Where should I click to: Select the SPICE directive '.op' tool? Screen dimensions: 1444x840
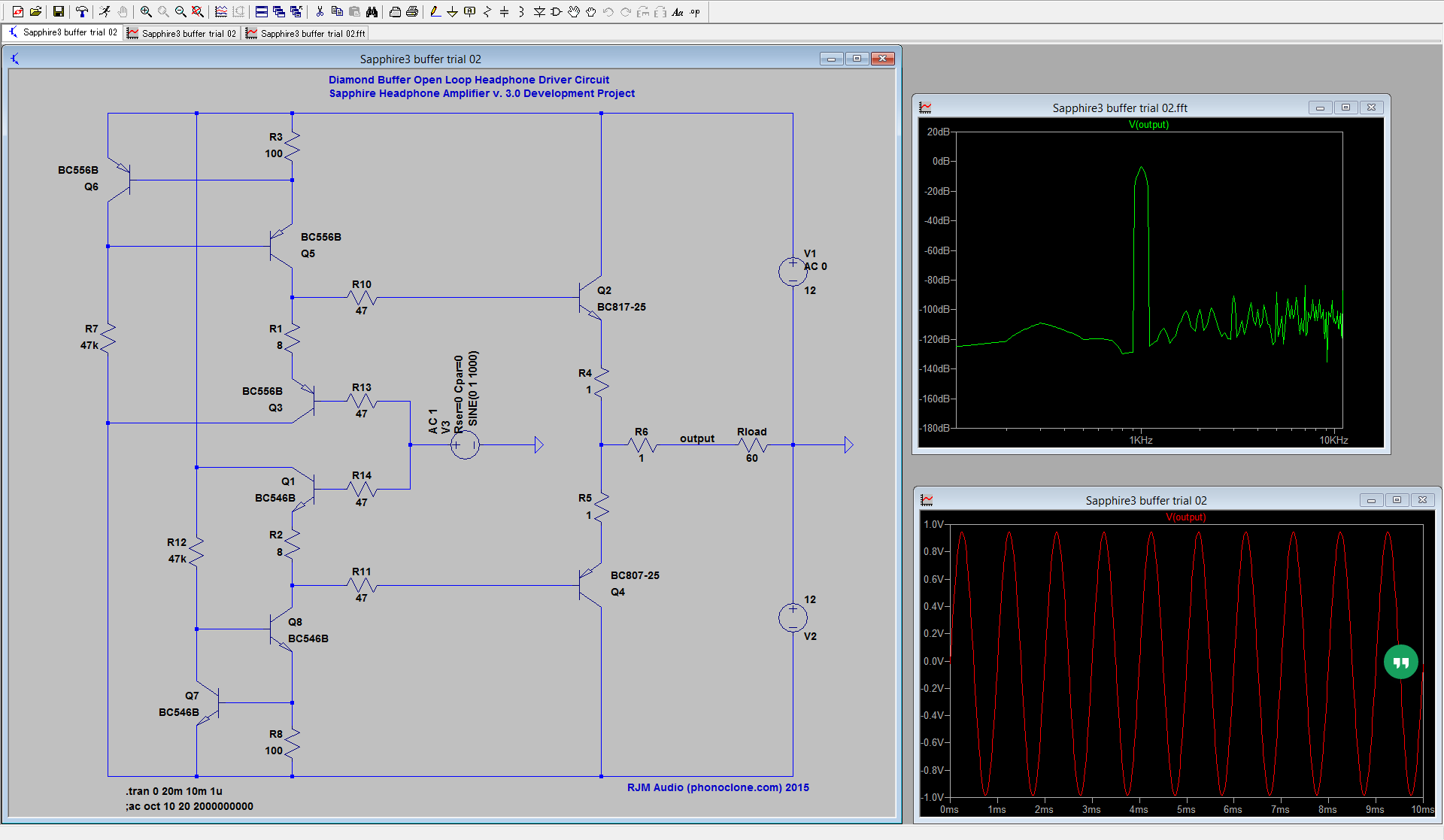click(x=695, y=11)
